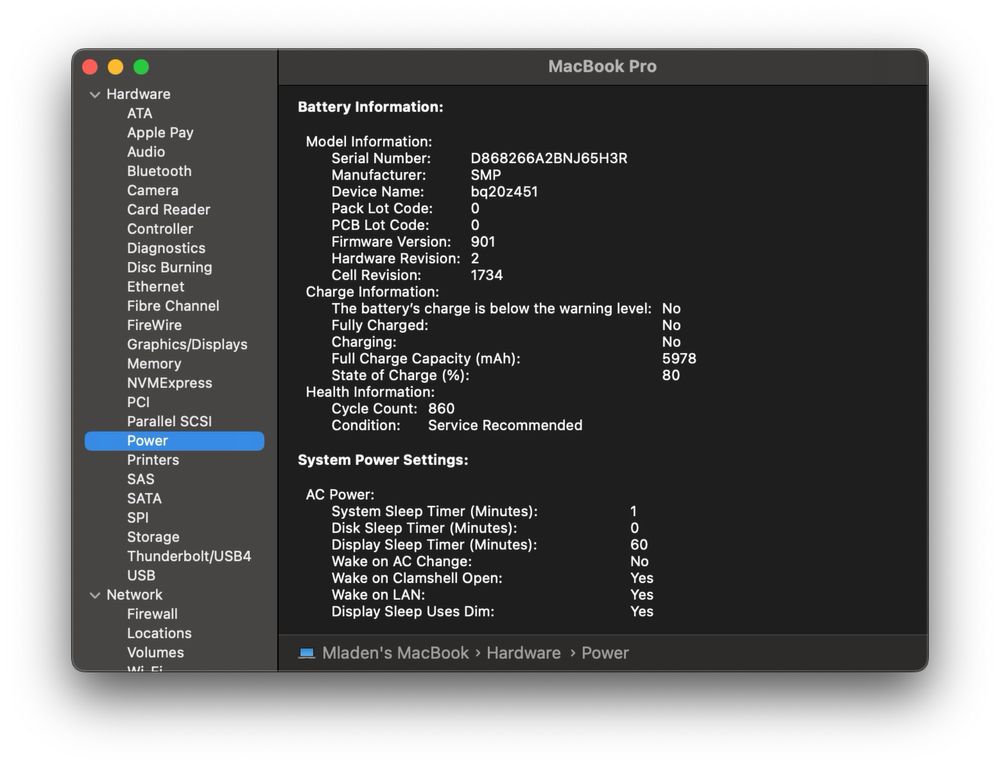This screenshot has width=1000, height=767.
Task: Select SAS in the sidebar
Action: pos(140,479)
